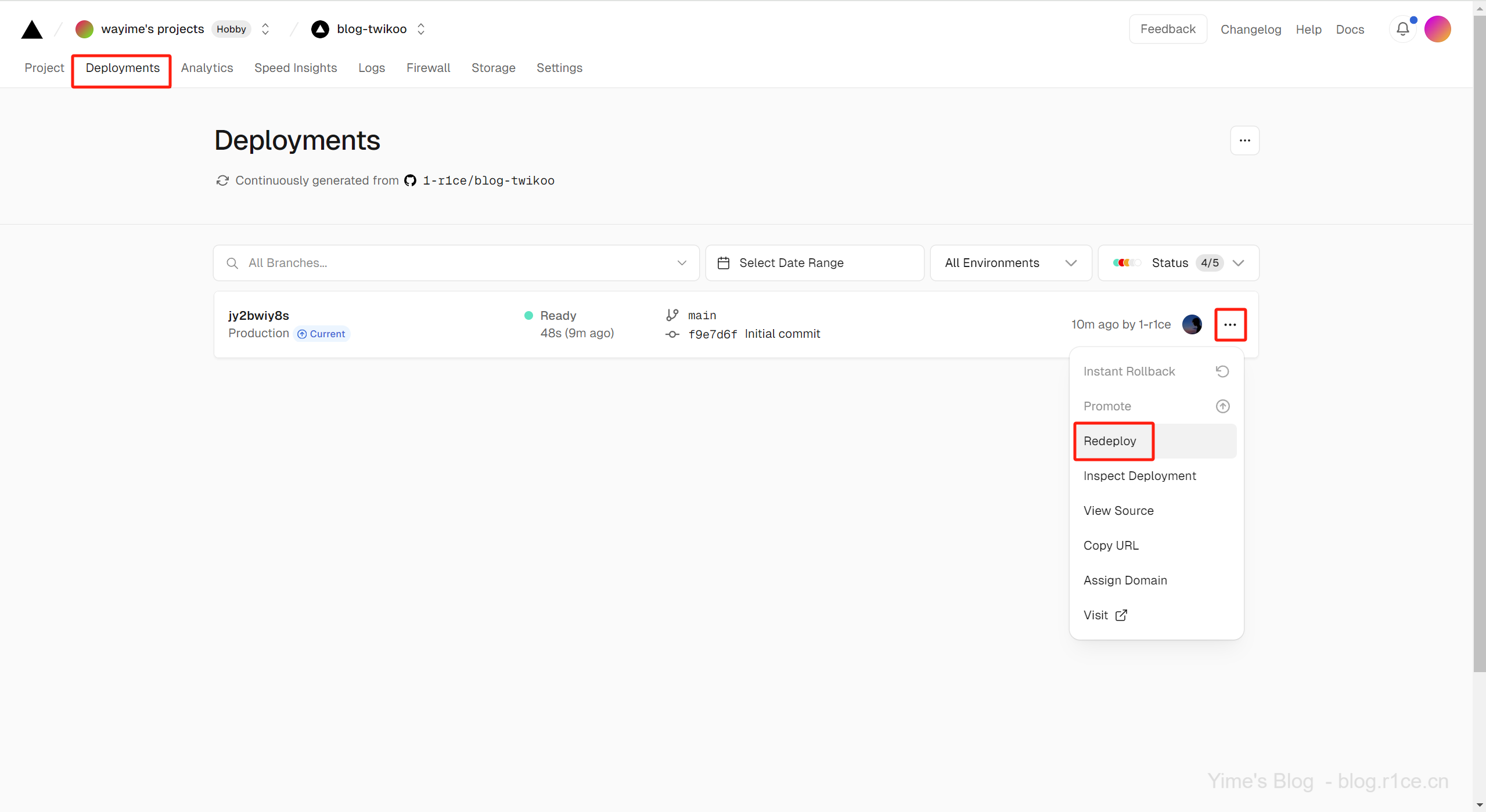Open the deployment row's three-dot menu
The width and height of the screenshot is (1486, 812).
(1230, 324)
